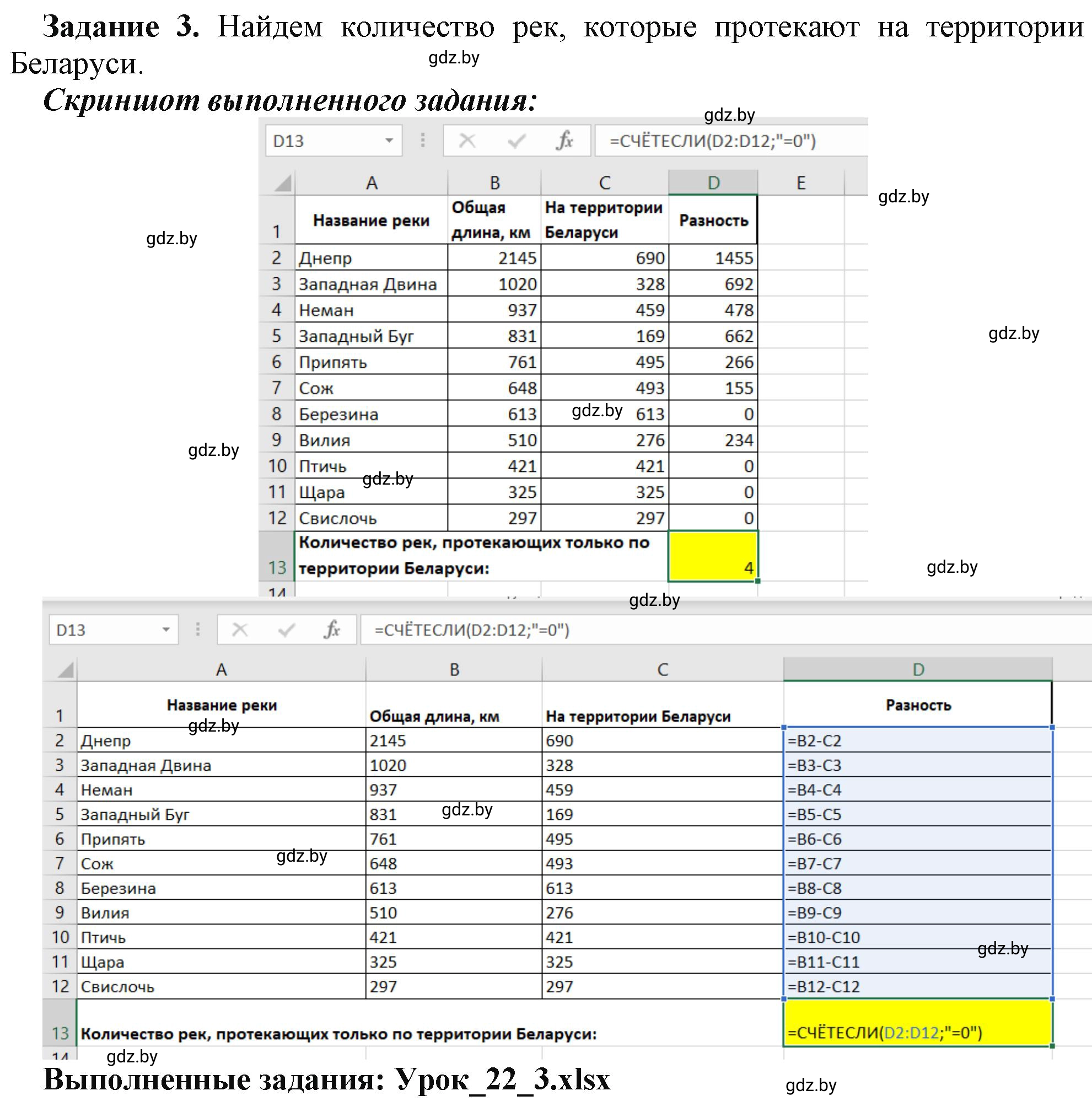Click cell '1455' in the Разность column

(x=713, y=257)
